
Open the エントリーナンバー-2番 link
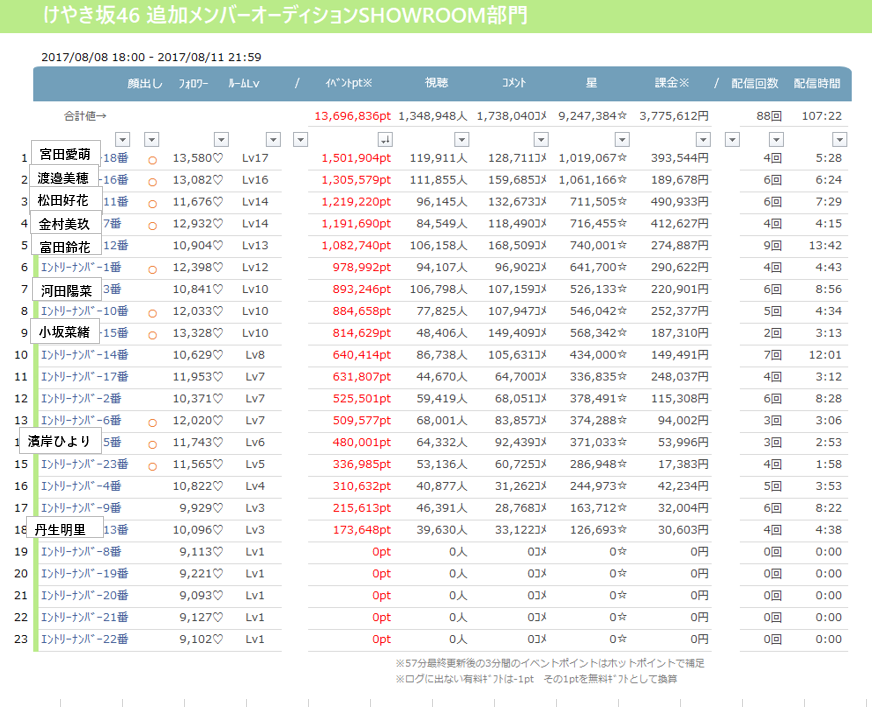click(81, 398)
